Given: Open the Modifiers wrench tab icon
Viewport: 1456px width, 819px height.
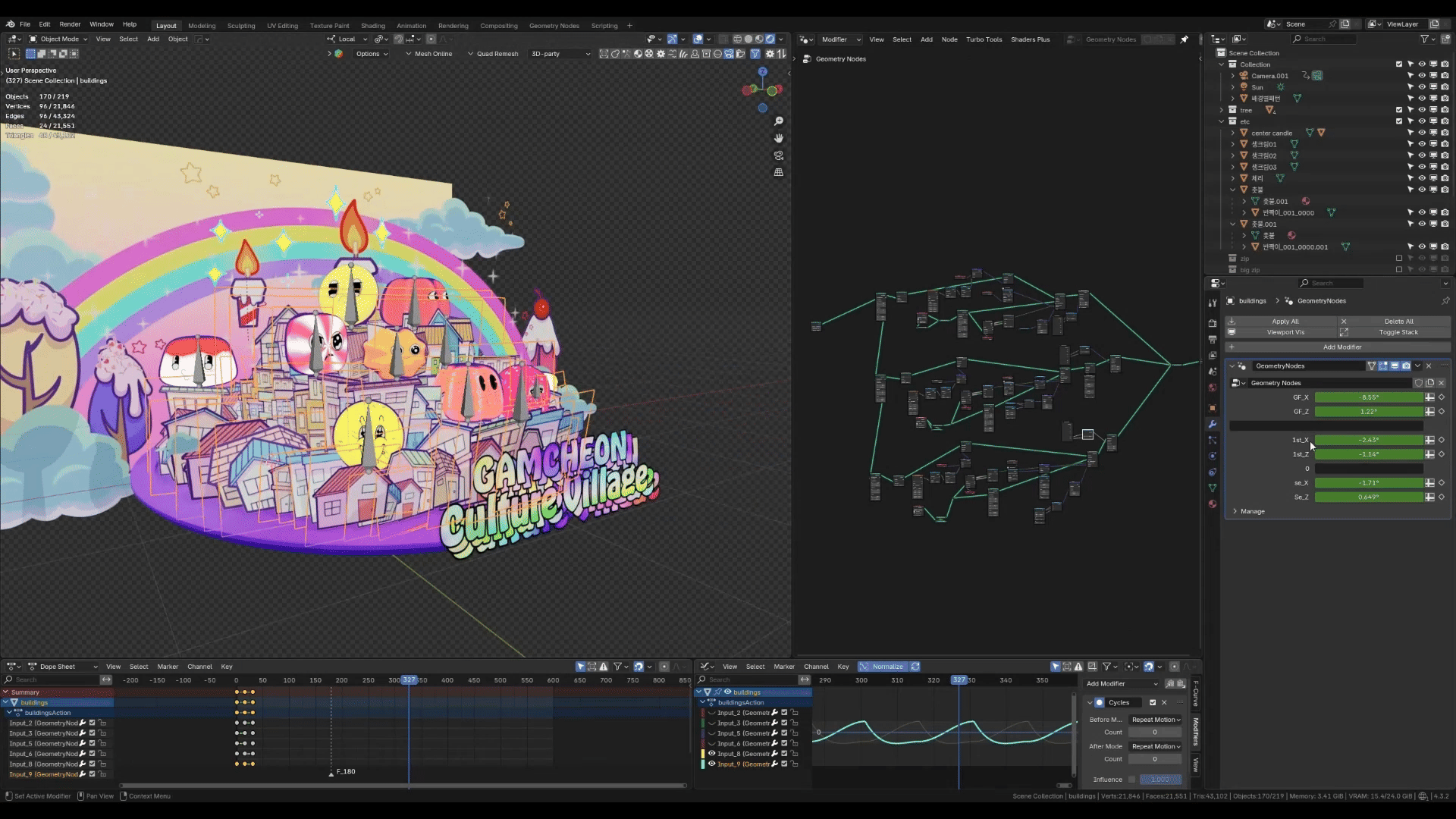Looking at the screenshot, I should tap(1213, 424).
